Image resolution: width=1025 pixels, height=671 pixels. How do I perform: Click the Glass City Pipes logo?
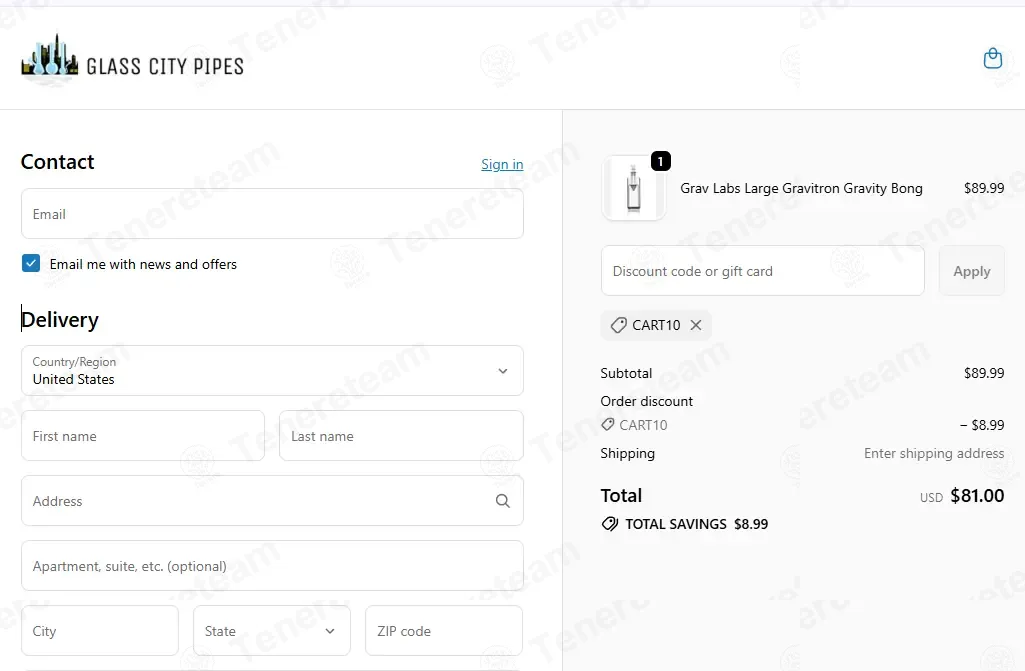133,60
